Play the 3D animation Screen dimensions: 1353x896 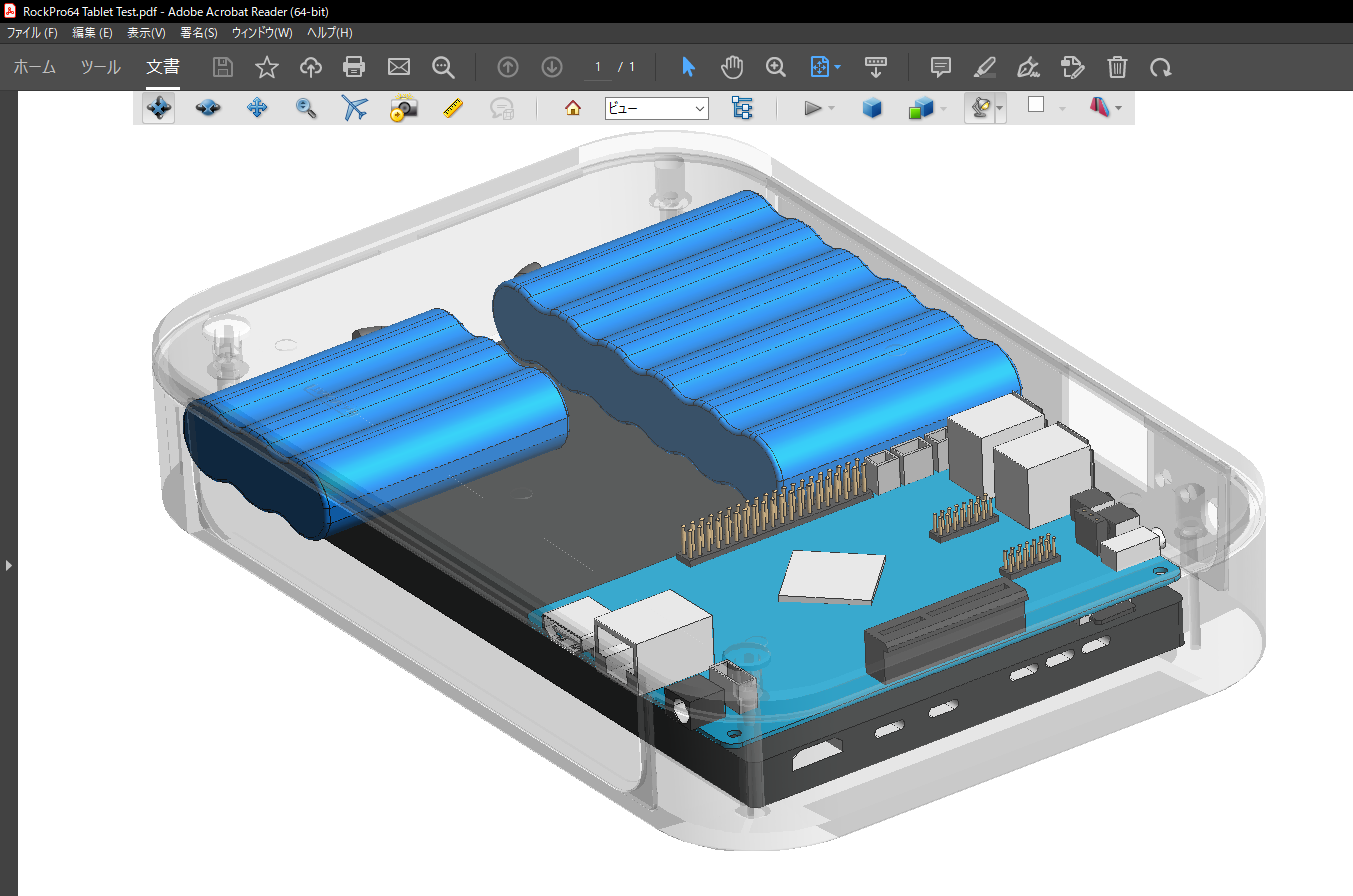[813, 108]
